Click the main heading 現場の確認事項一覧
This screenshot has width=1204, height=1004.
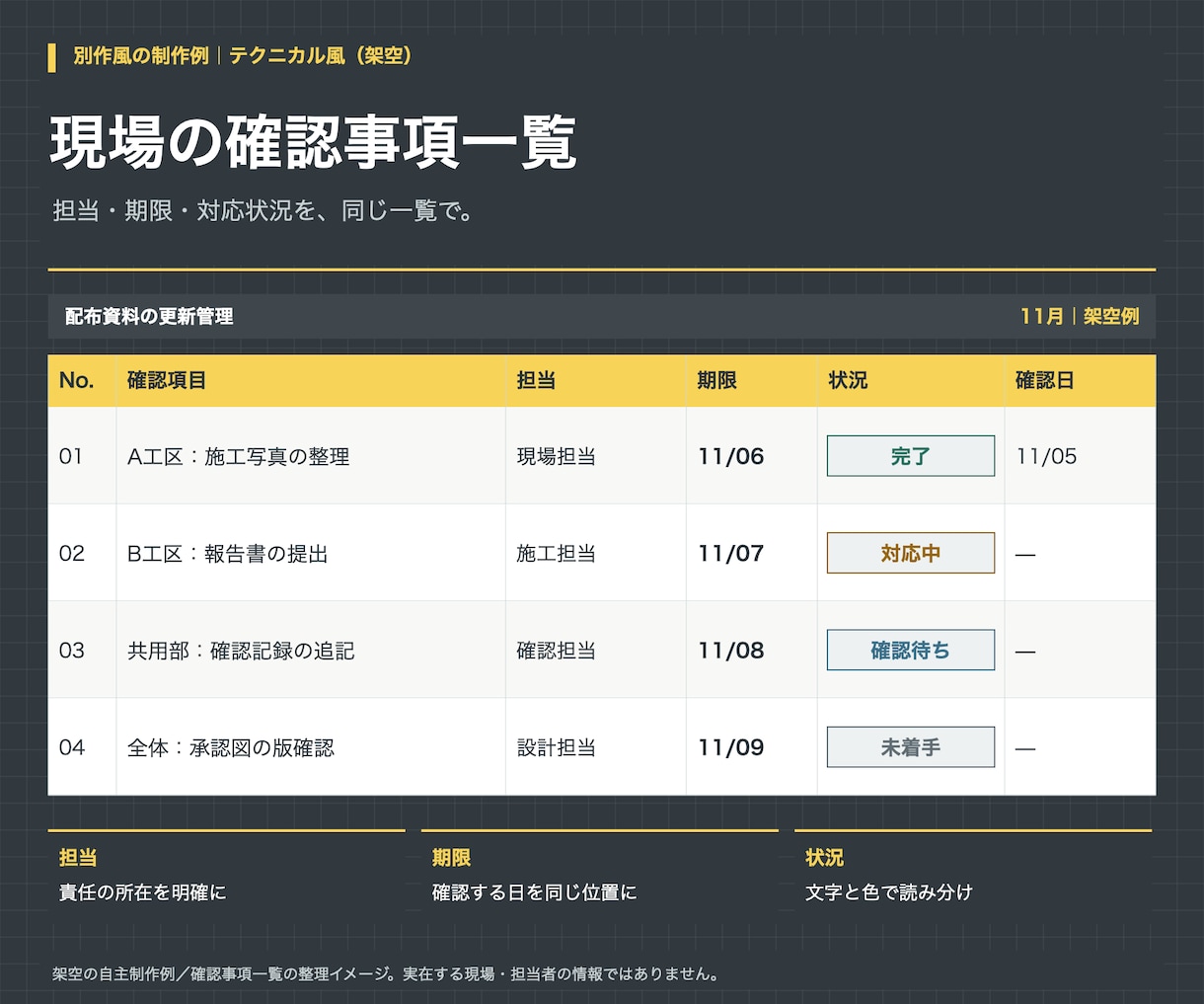click(x=313, y=143)
